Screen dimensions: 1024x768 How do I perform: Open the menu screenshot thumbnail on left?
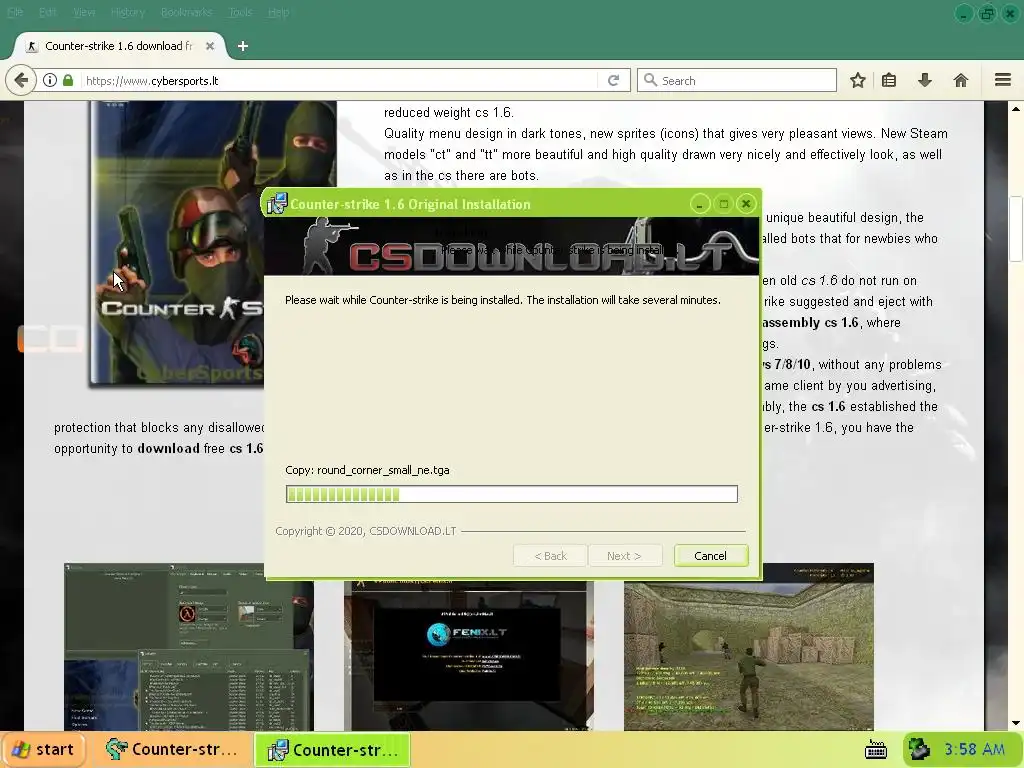point(189,647)
